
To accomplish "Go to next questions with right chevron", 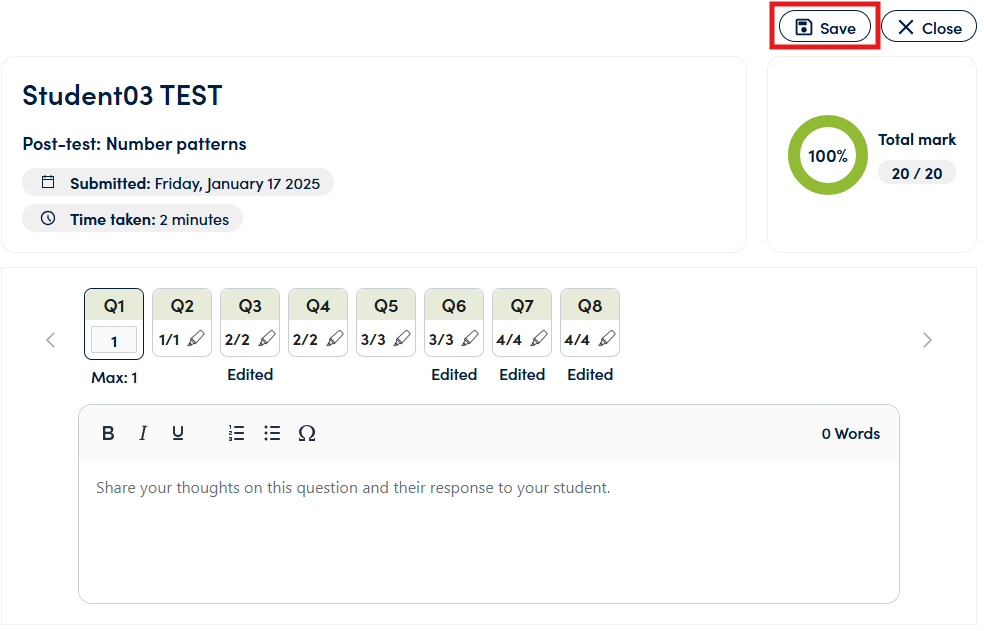I will (927, 340).
